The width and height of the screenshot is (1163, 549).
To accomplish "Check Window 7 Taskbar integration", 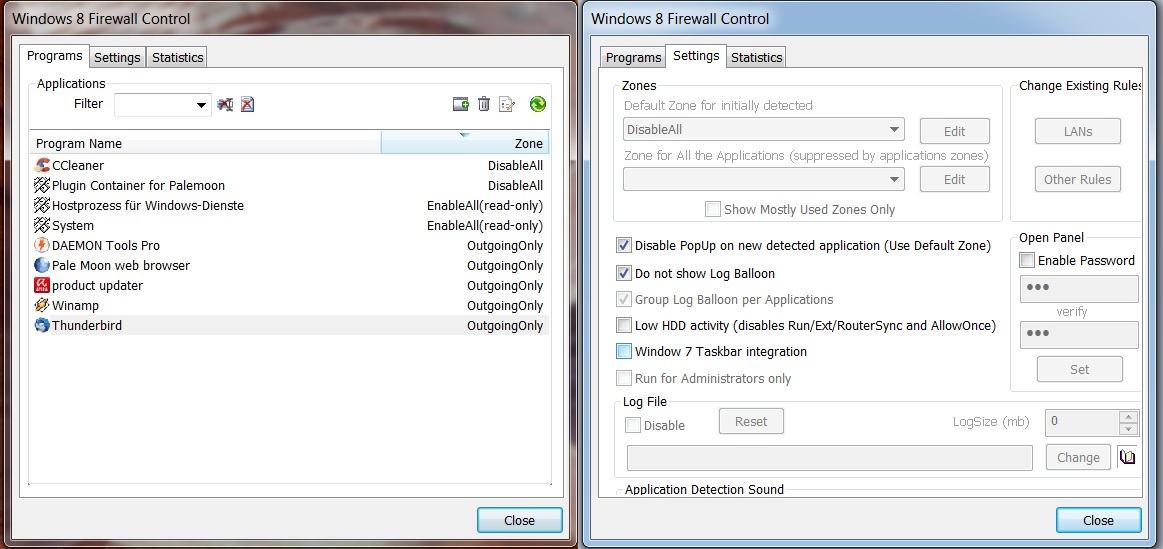I will (624, 352).
